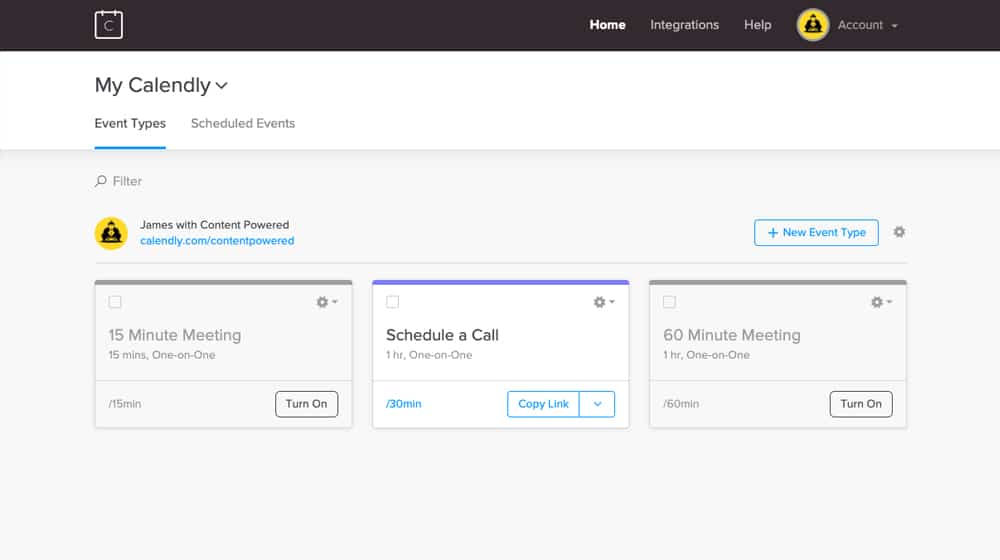
Task: Click the /15min slug text
Action: (125, 404)
